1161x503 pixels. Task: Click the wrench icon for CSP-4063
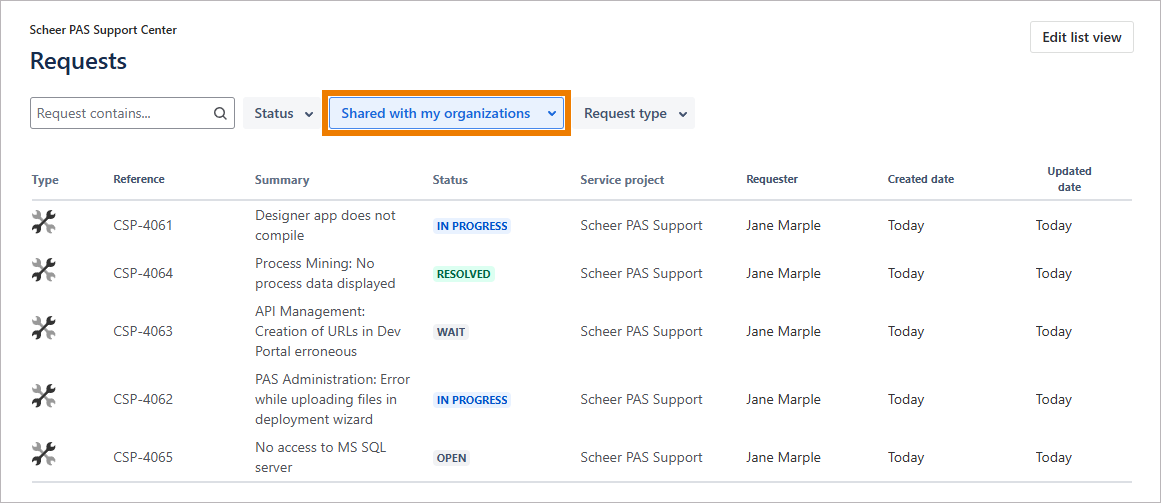(44, 328)
